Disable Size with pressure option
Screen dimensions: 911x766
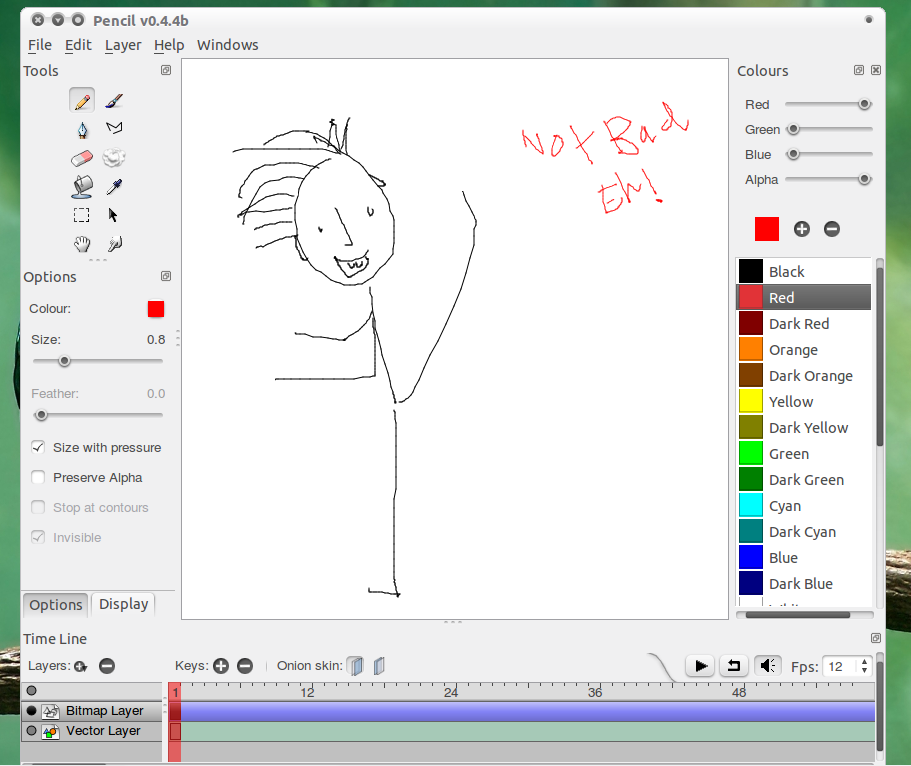click(x=37, y=447)
